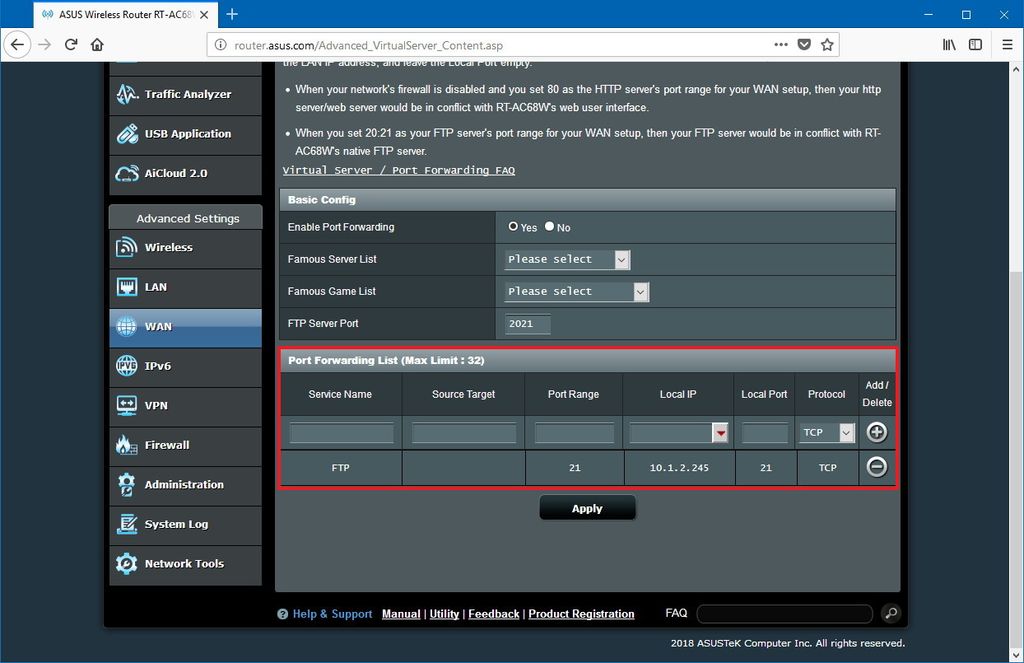Click the Apply button
Viewport: 1024px width, 663px height.
coord(587,508)
